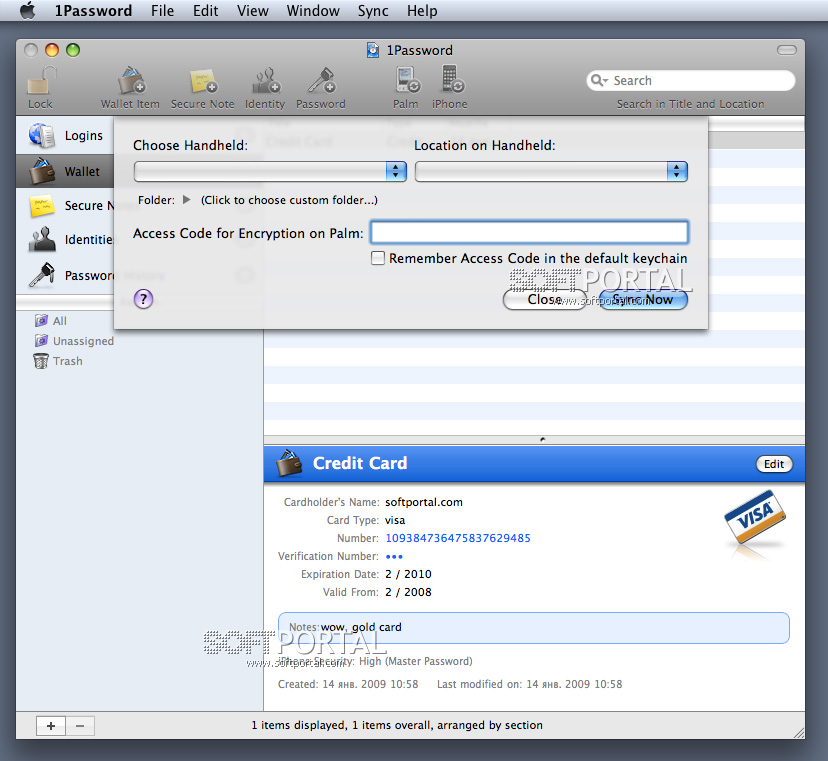The image size is (828, 761).
Task: Click the search magnifier icon
Action: tap(598, 80)
